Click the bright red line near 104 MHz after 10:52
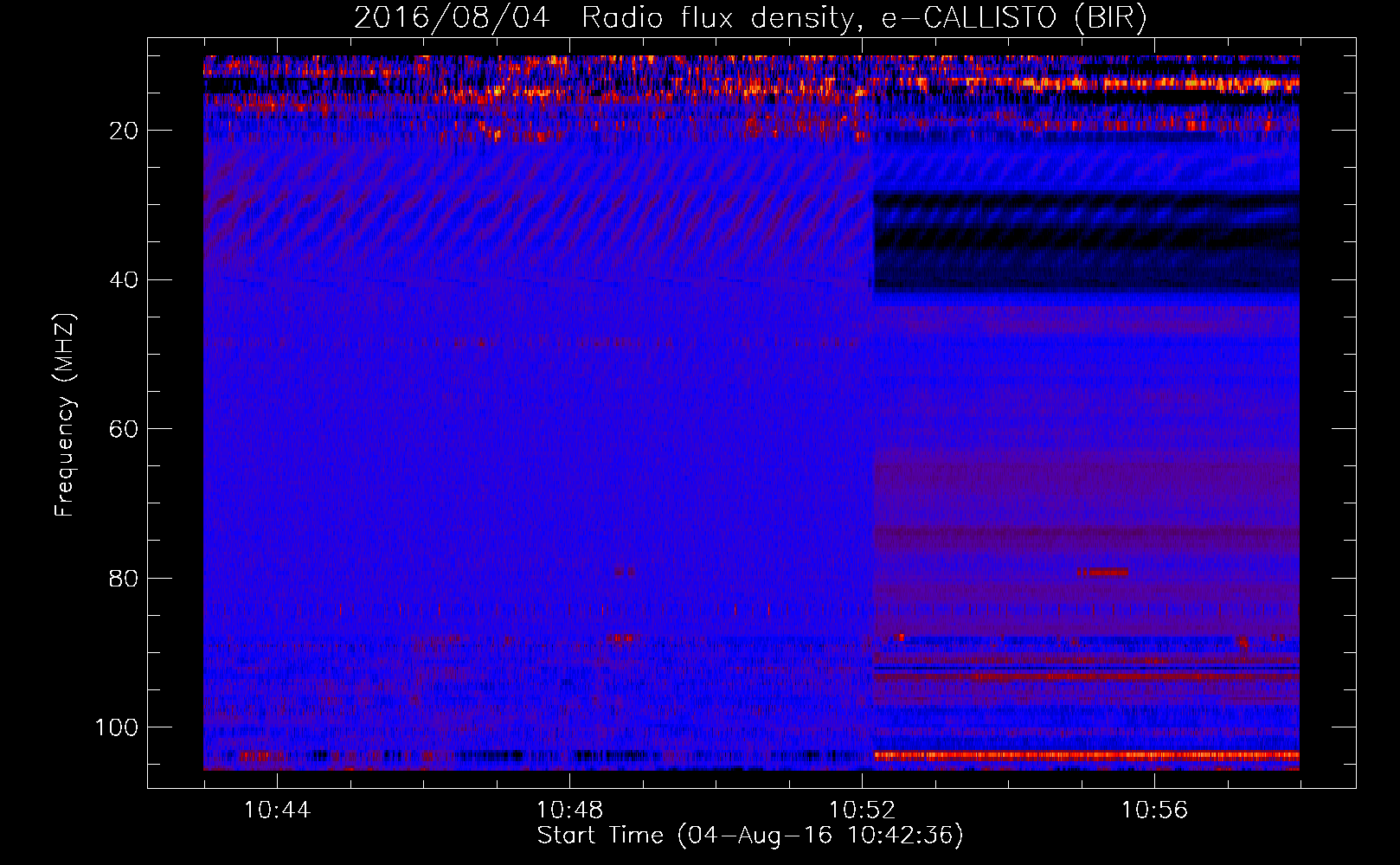Screen dimensions: 1400x865 coord(1087,755)
